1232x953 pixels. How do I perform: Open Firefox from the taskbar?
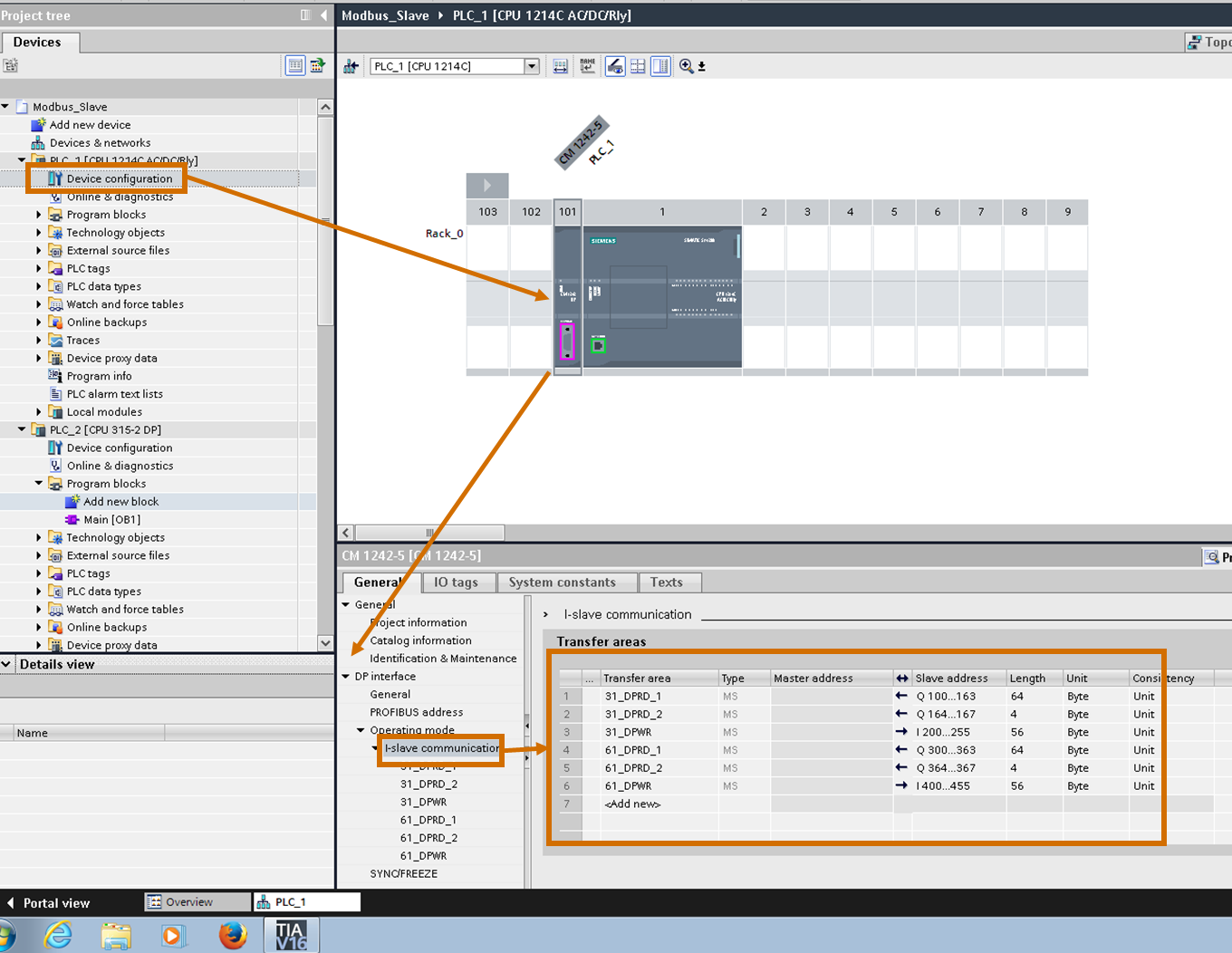point(233,935)
